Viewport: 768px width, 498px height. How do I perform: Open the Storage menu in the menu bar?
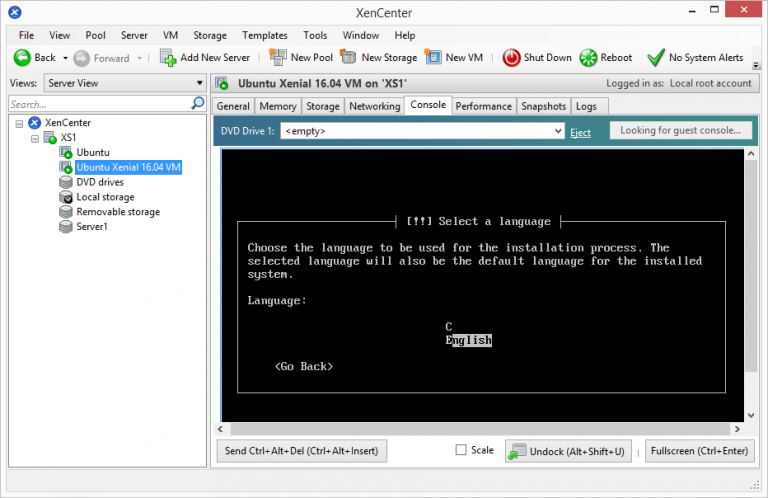coord(210,35)
